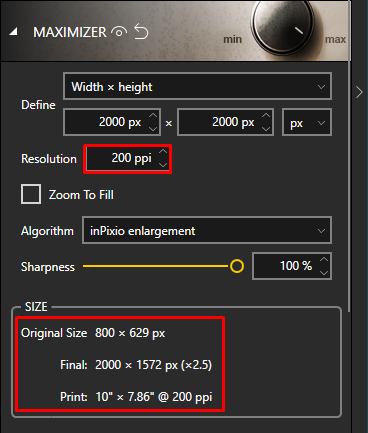
Task: Decrease height value with down arrow
Action: pyautogui.click(x=266, y=129)
